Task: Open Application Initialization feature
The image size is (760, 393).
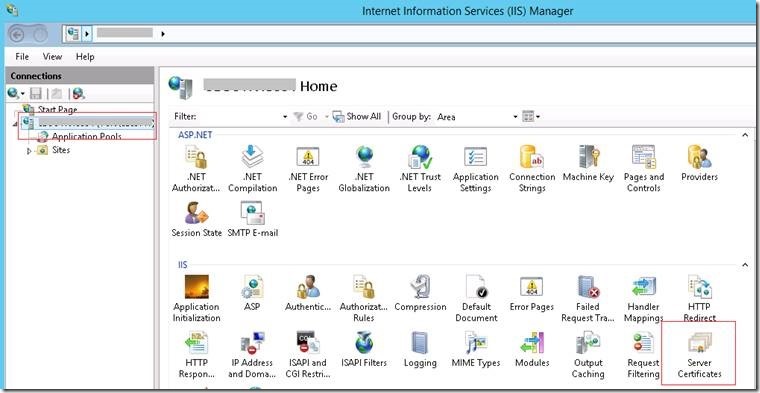Action: [x=196, y=299]
